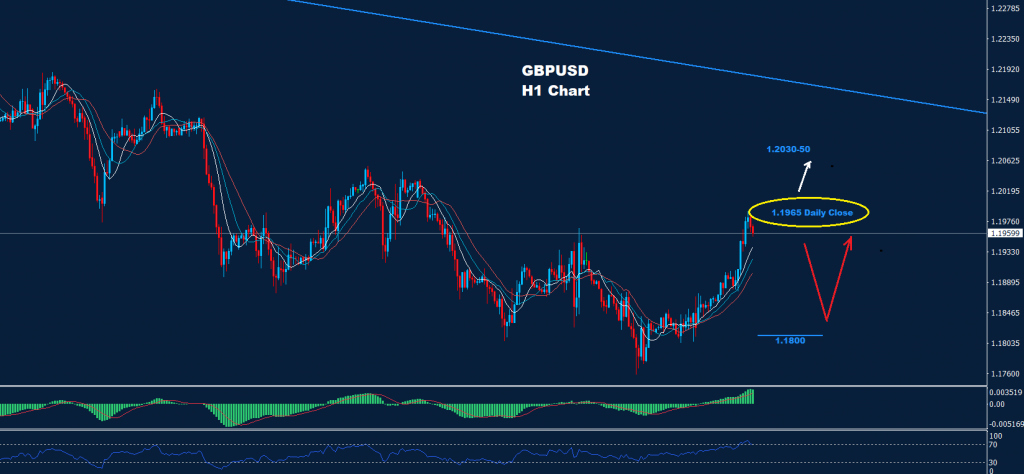Click RSI scale value 100
1024x474 pixels.
click(x=997, y=435)
